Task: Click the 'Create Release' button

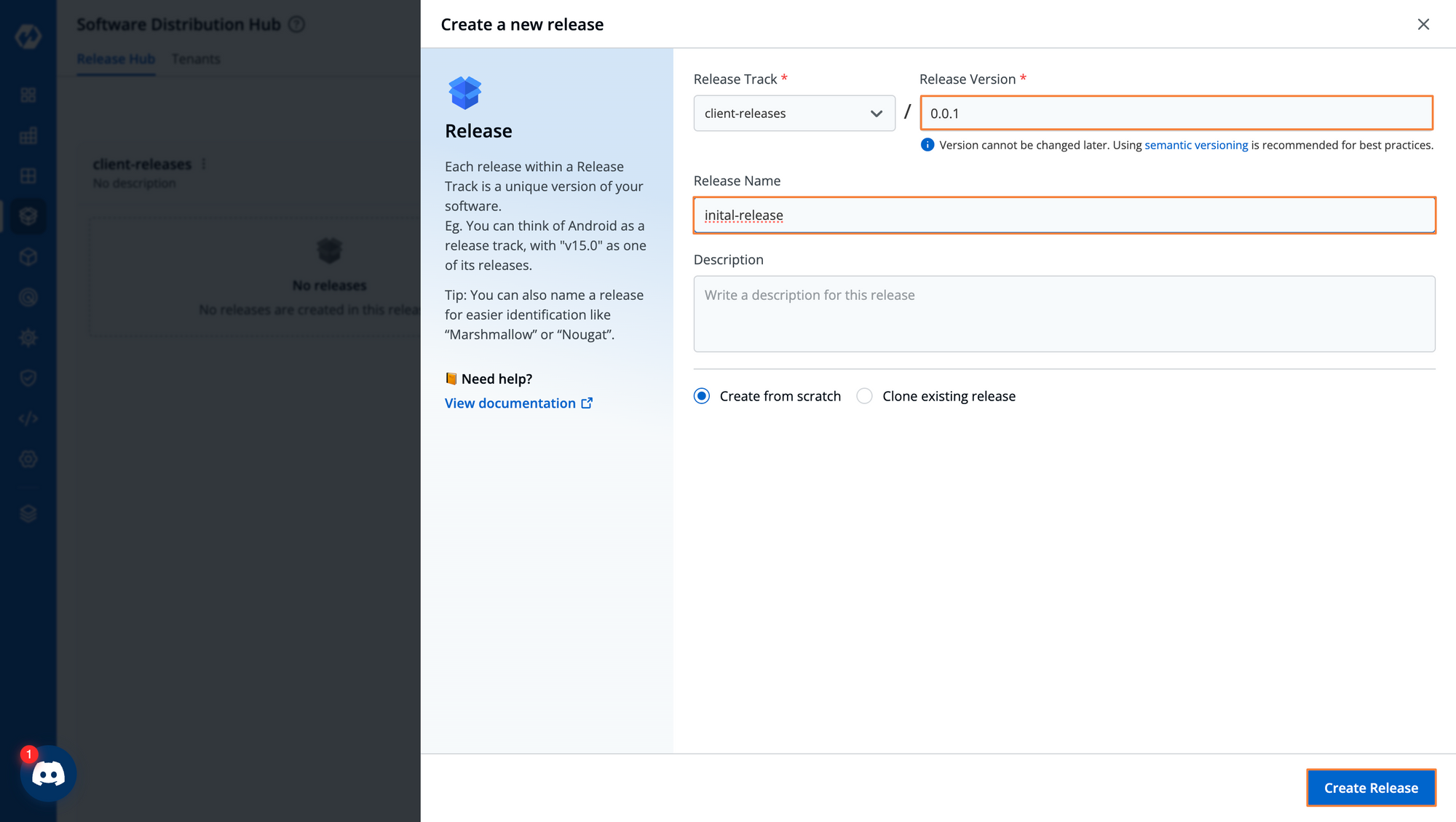Action: pyautogui.click(x=1371, y=788)
